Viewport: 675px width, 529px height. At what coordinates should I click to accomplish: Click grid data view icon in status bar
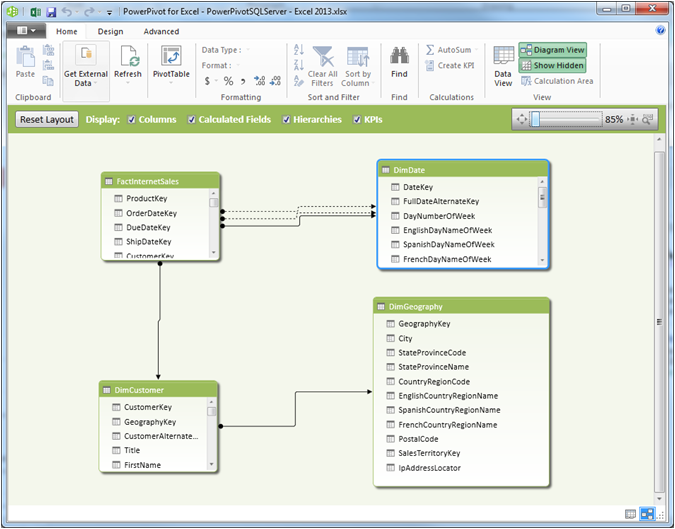[630, 514]
